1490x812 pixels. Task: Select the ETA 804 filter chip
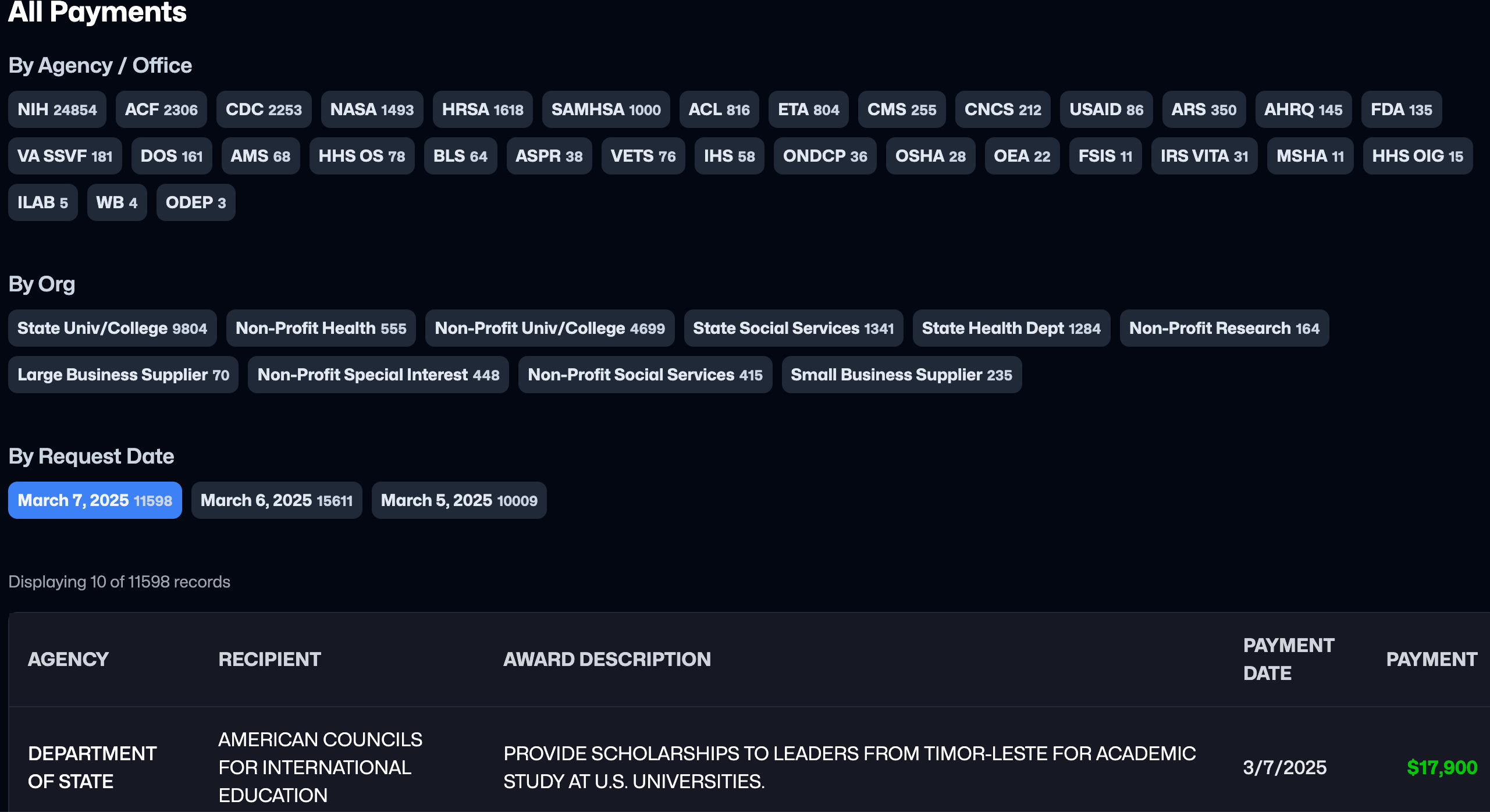pos(809,109)
